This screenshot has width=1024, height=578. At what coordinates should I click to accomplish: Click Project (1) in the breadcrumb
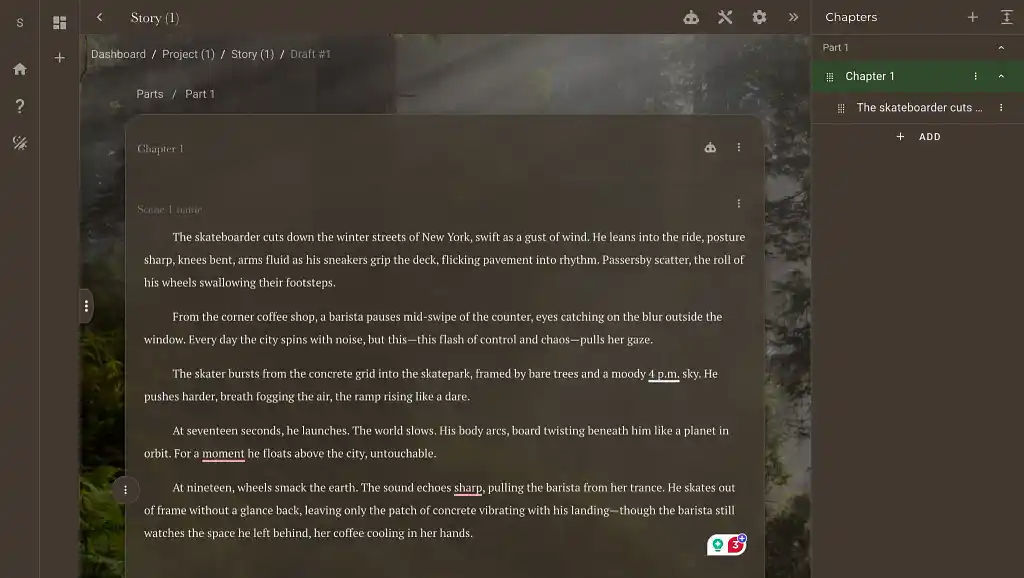(x=188, y=54)
